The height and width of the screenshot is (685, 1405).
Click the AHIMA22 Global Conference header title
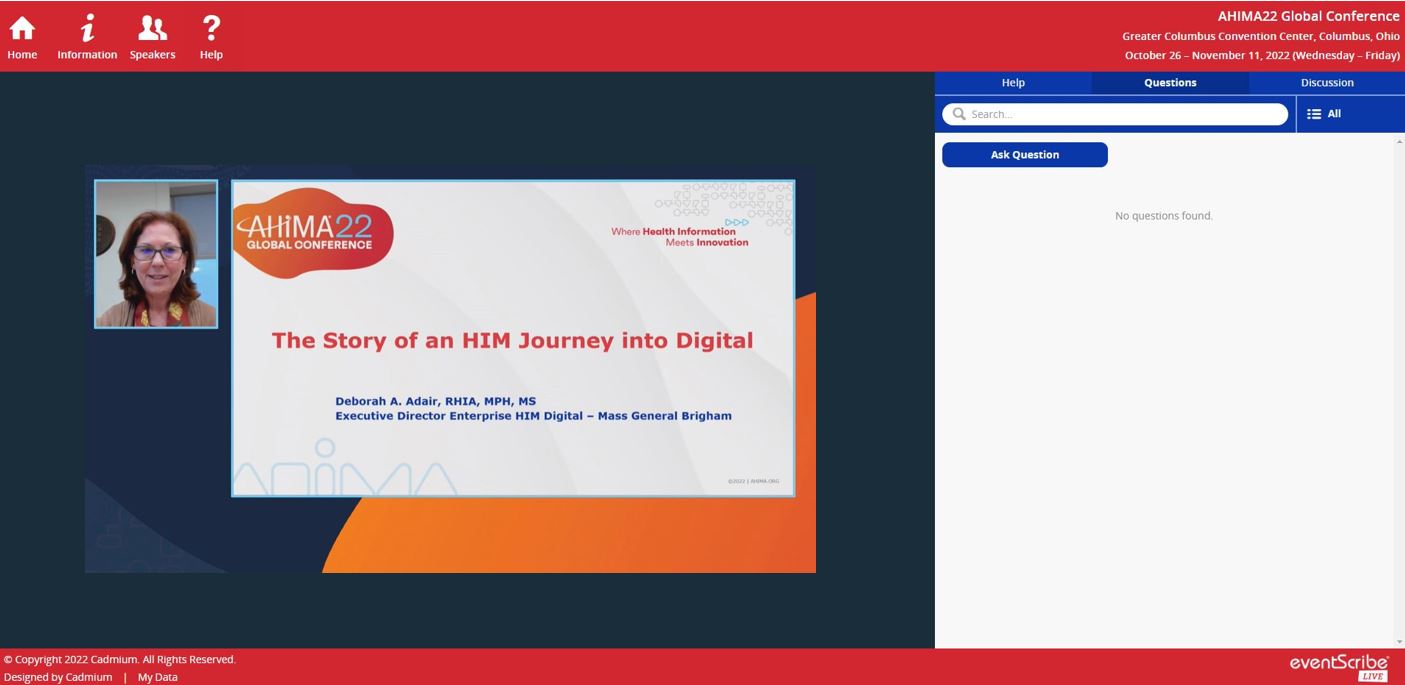(x=1308, y=16)
